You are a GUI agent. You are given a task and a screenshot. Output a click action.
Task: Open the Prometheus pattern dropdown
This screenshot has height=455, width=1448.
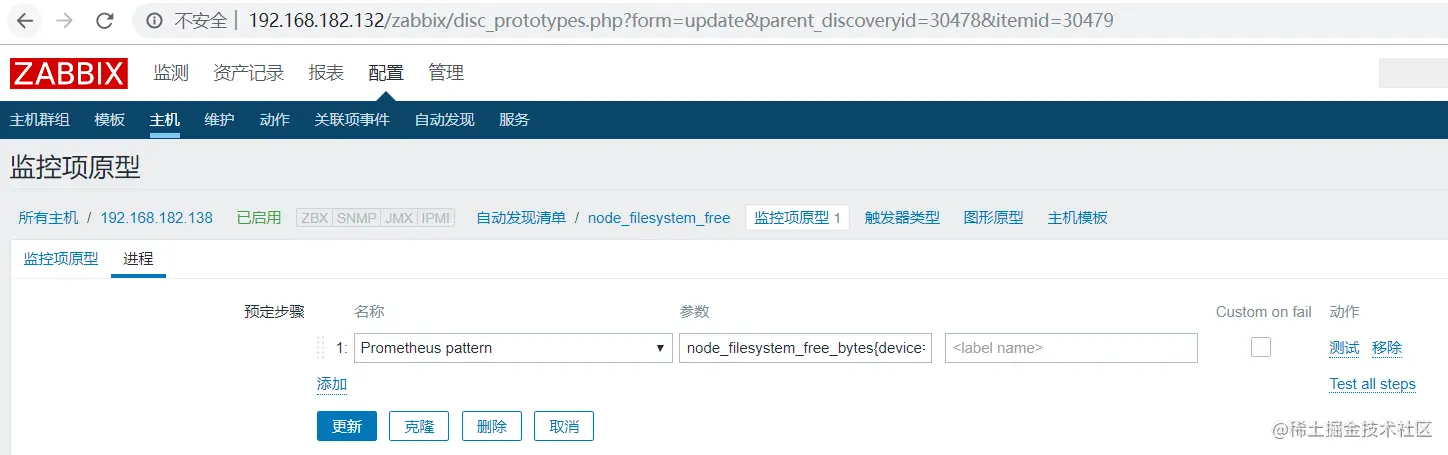pos(513,348)
